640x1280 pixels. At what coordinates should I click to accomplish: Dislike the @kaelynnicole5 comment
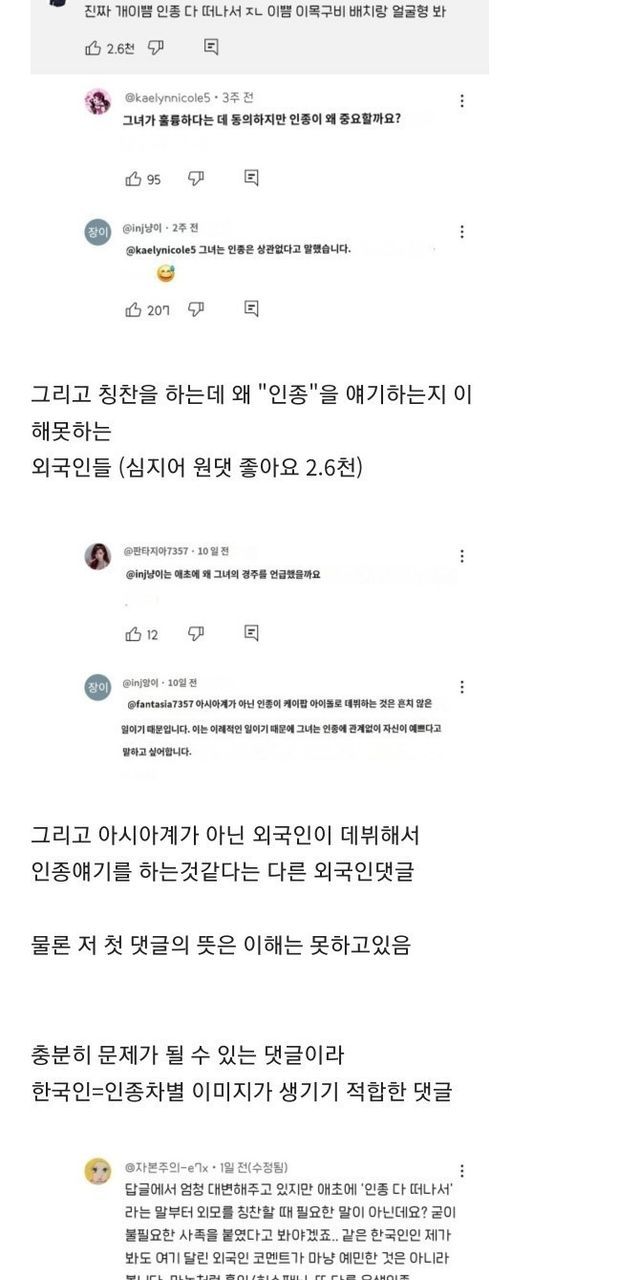[196, 179]
